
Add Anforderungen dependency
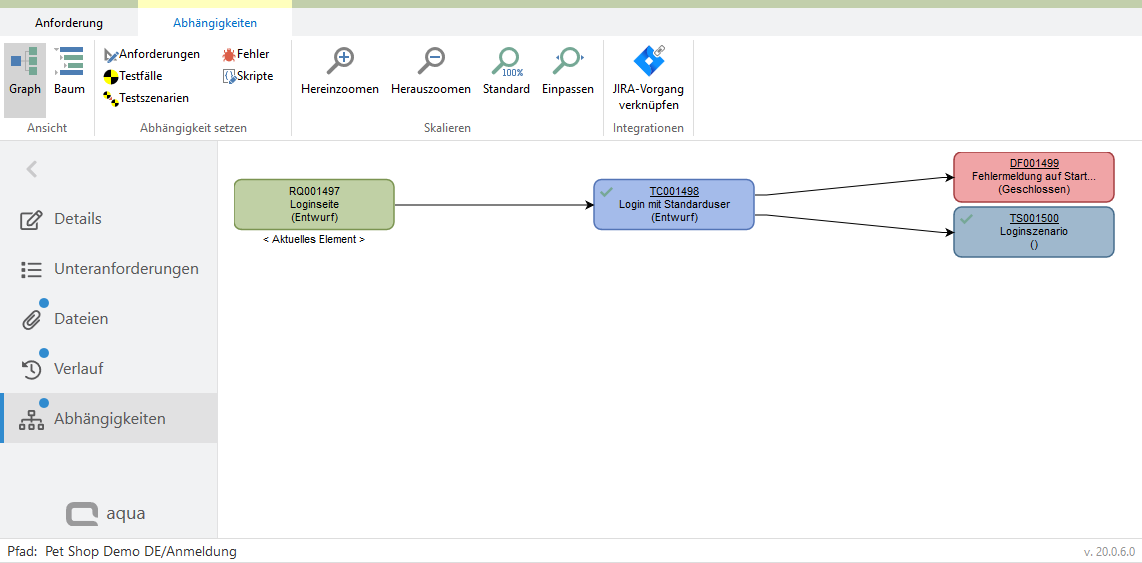click(x=152, y=54)
